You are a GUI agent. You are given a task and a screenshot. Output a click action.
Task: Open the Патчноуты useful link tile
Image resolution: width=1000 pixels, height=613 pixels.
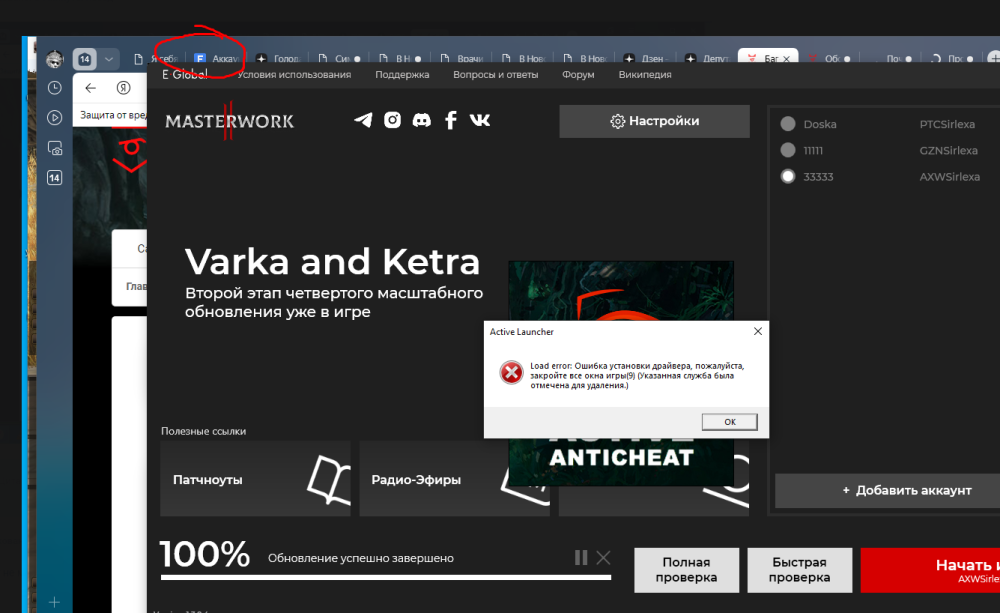[255, 479]
